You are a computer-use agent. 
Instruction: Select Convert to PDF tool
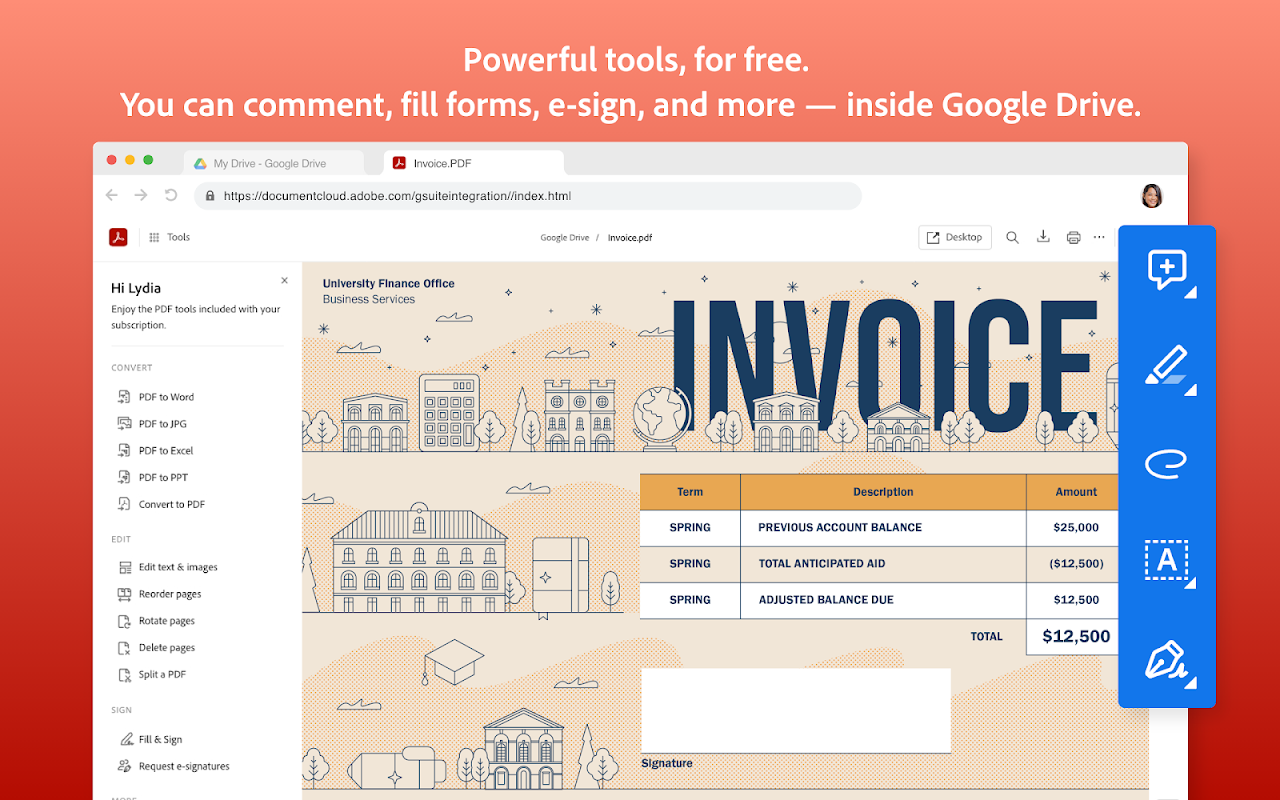click(x=161, y=505)
